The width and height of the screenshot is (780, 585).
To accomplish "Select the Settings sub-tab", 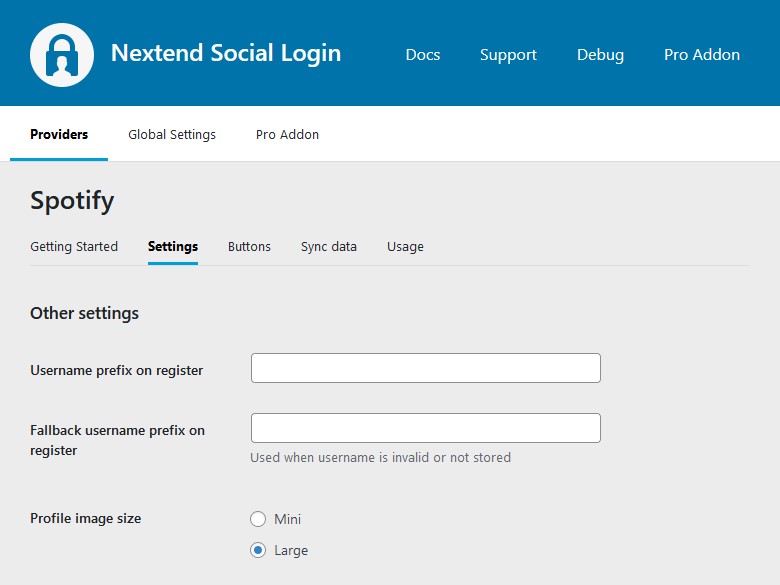I will (173, 247).
